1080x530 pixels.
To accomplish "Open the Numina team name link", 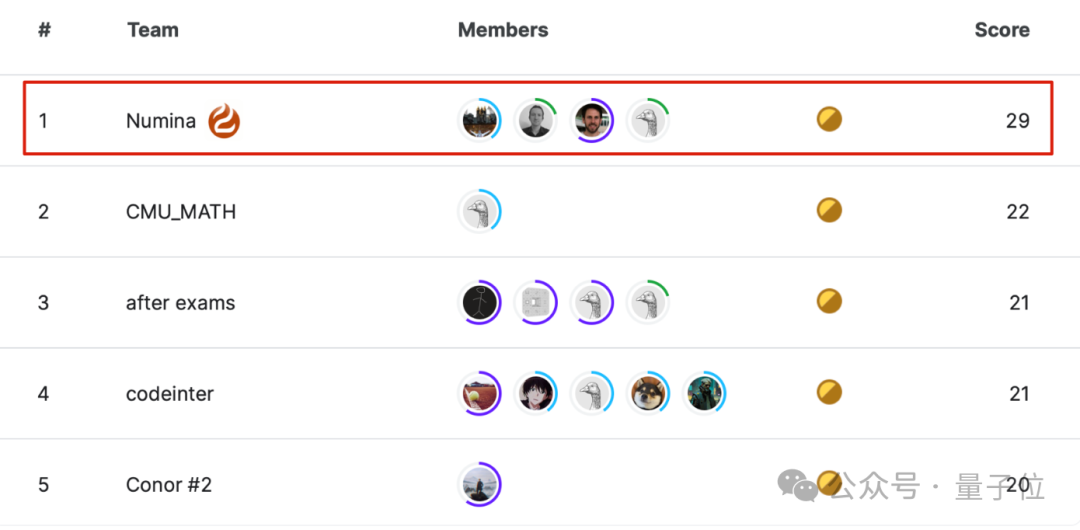I will tap(160, 121).
